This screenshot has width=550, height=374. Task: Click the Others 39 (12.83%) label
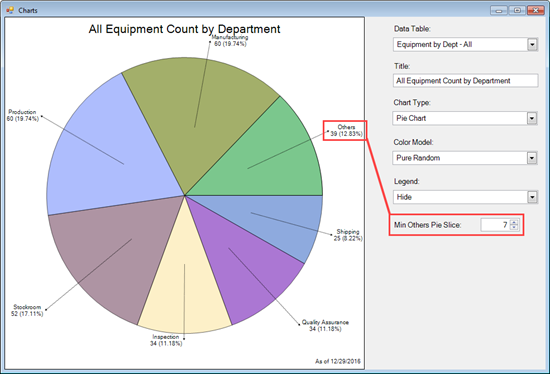point(346,131)
